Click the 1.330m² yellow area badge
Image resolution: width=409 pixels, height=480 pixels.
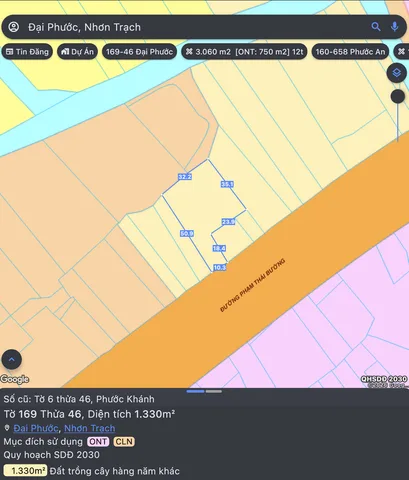pyautogui.click(x=25, y=471)
